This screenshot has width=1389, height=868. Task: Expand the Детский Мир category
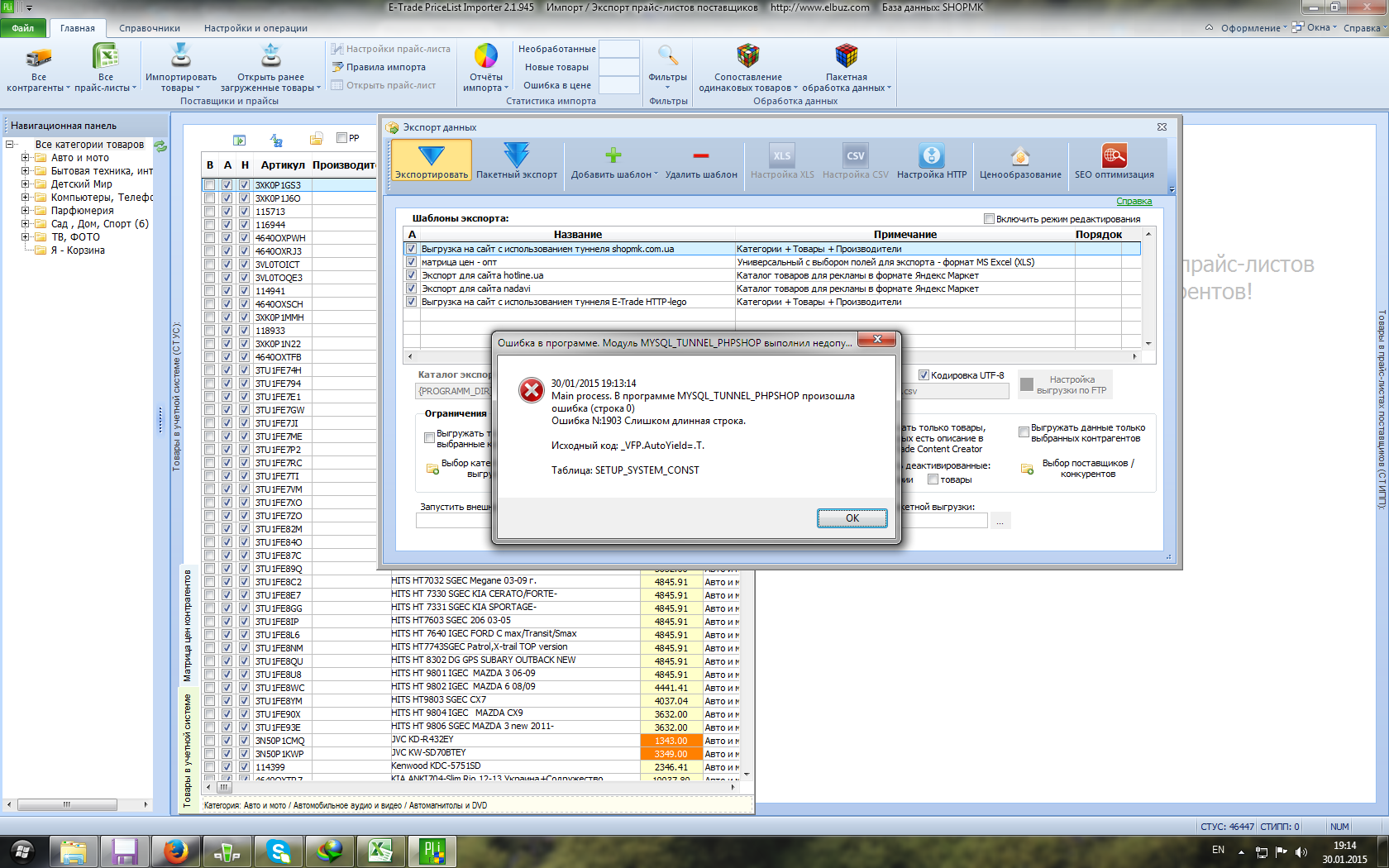[25, 184]
